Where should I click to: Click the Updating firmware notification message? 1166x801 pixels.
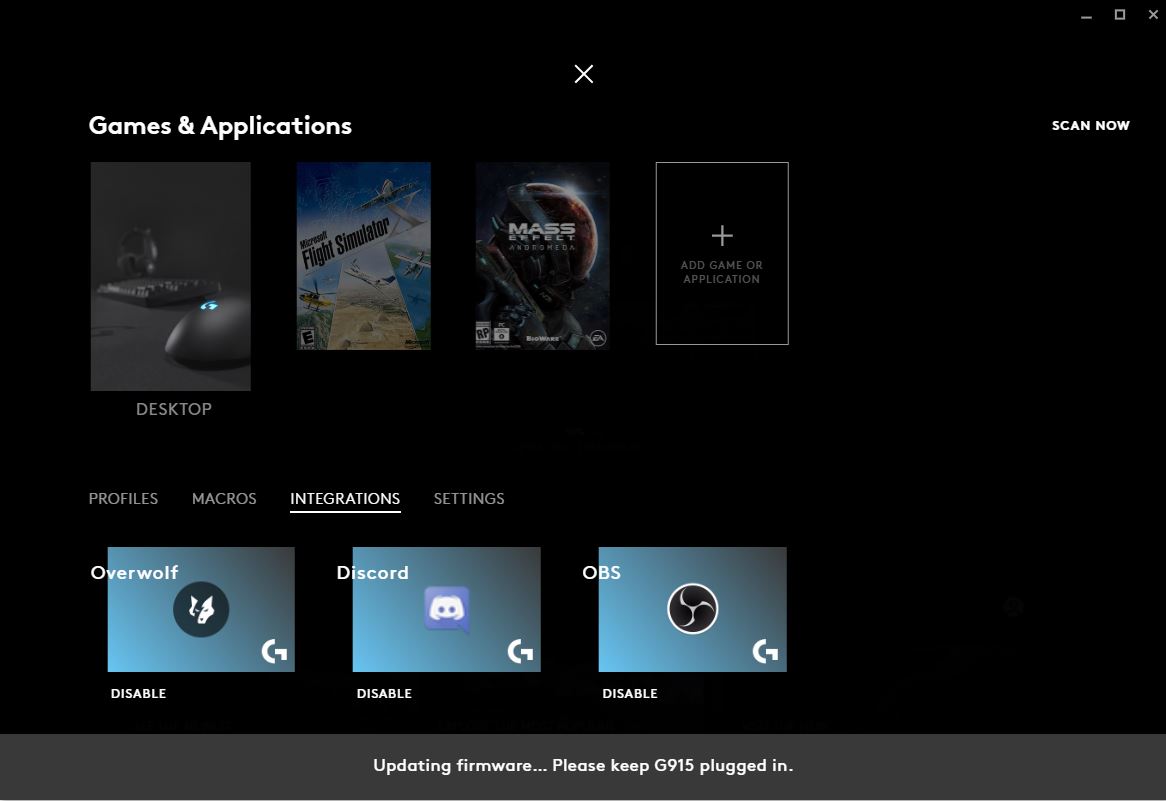point(583,765)
